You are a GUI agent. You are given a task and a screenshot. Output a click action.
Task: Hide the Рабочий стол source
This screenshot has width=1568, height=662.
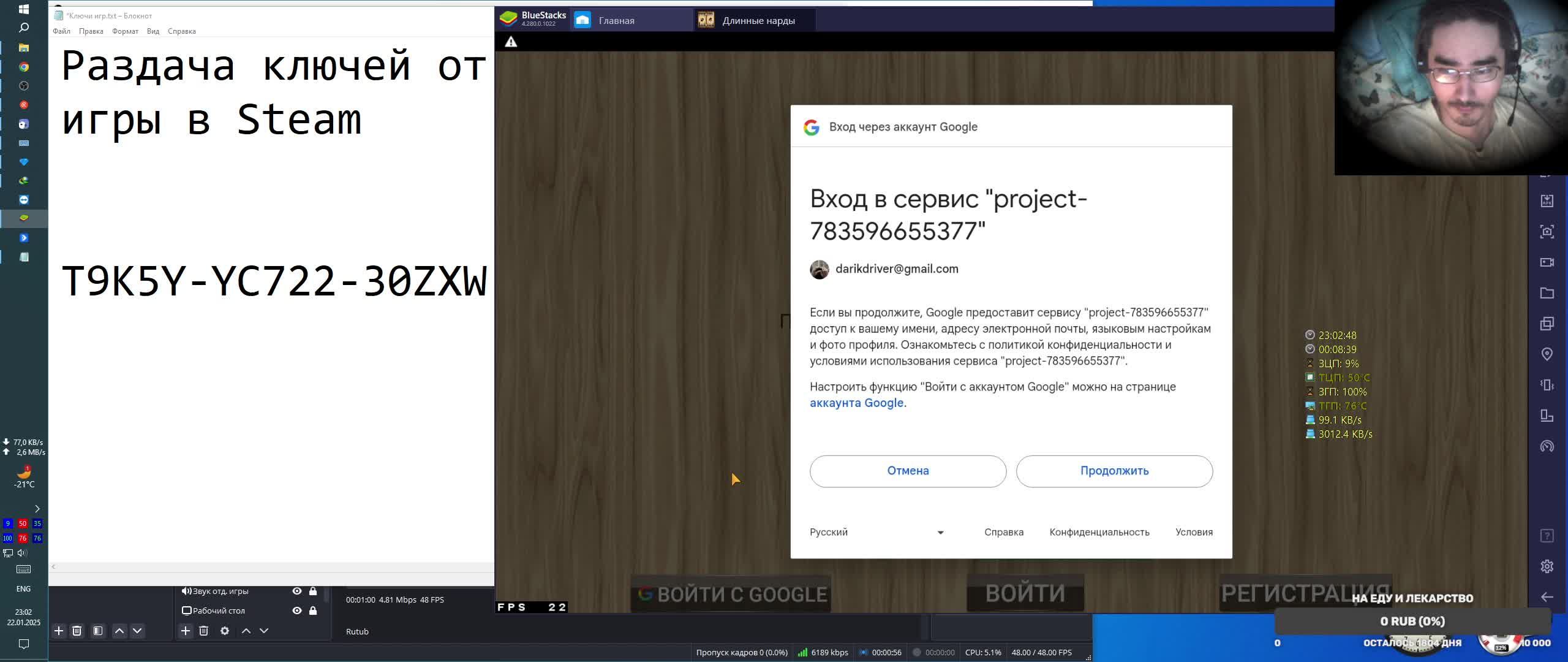(x=297, y=611)
